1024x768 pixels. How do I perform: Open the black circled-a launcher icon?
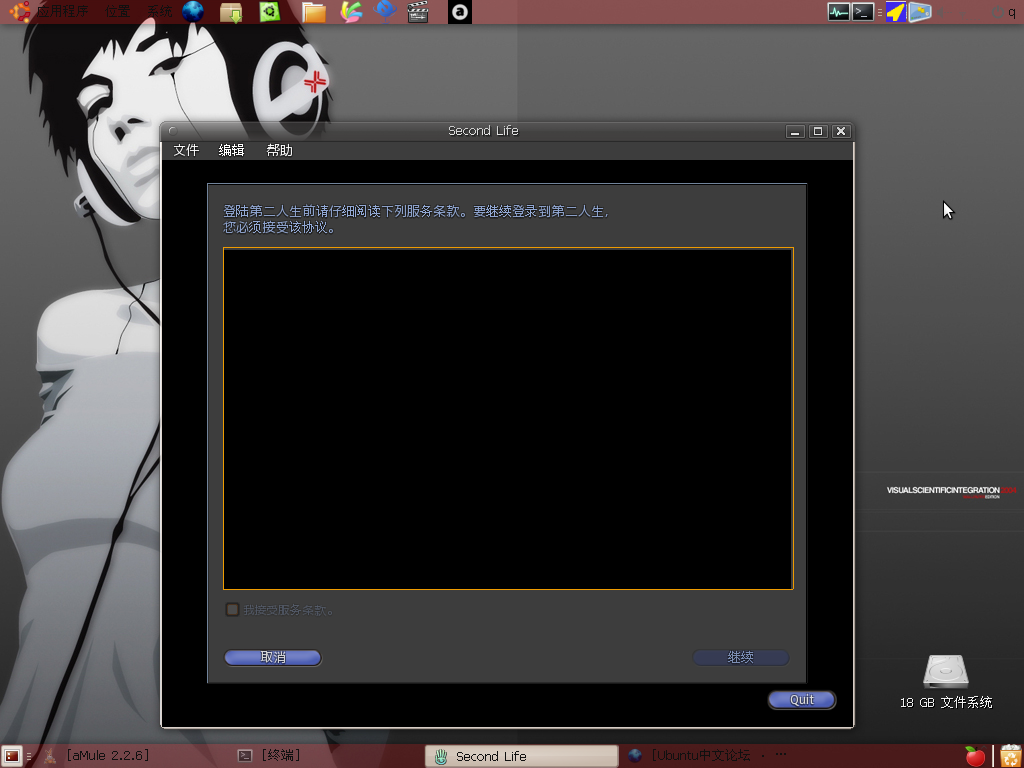(460, 12)
